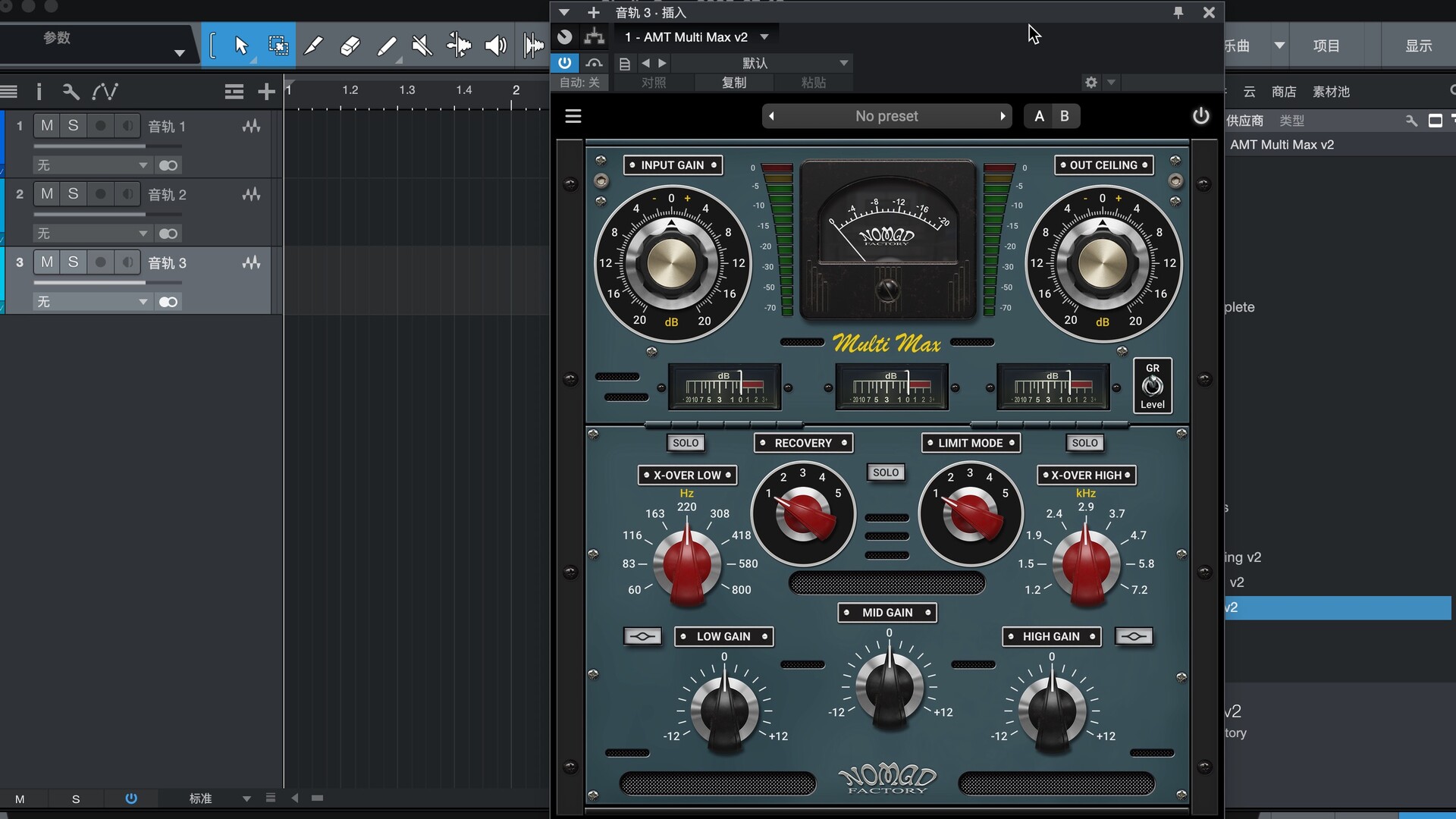Click 对照 compare button
The height and width of the screenshot is (819, 1456).
(654, 82)
